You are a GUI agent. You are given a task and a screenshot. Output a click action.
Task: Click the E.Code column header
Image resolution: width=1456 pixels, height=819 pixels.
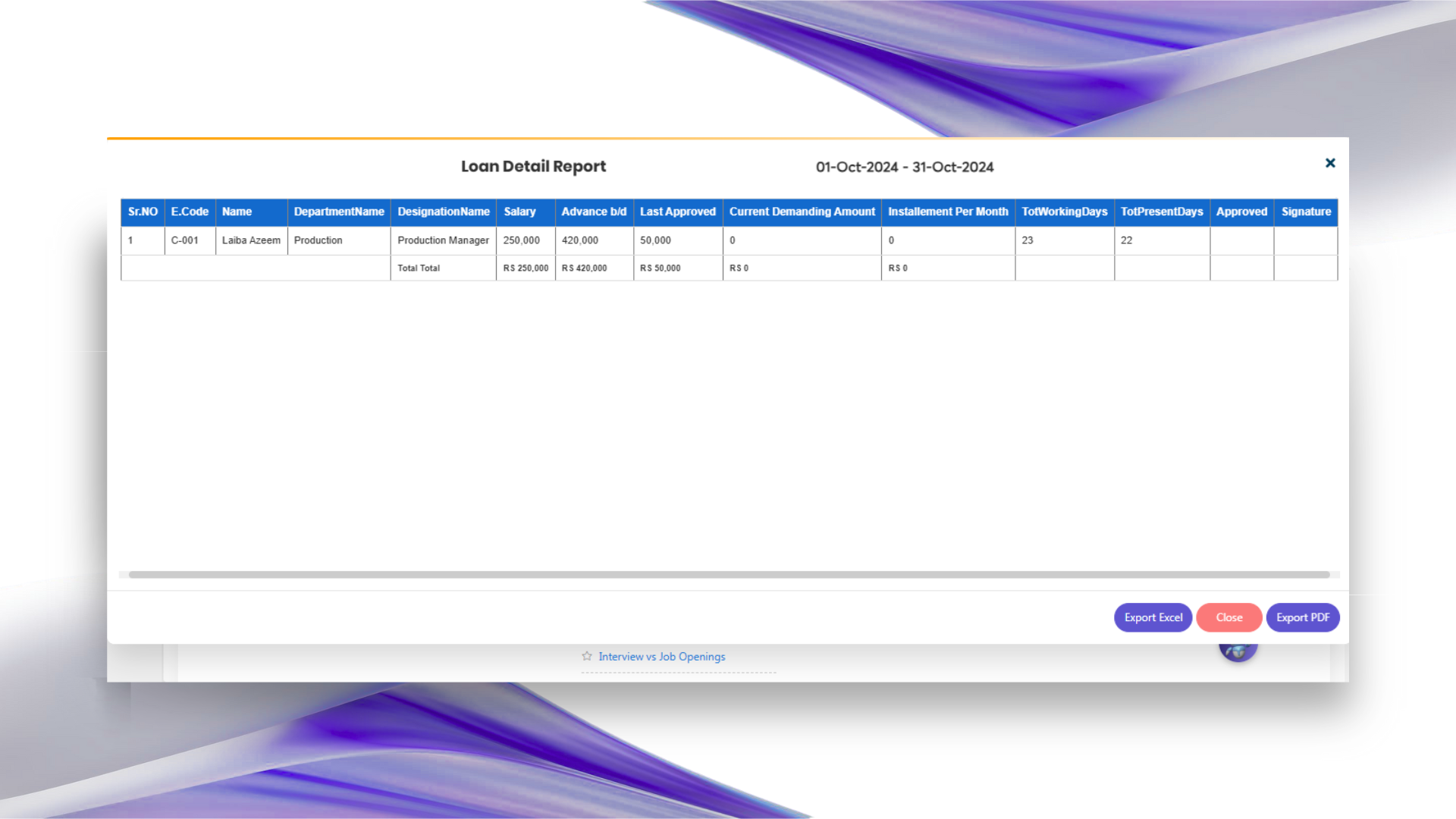click(190, 212)
